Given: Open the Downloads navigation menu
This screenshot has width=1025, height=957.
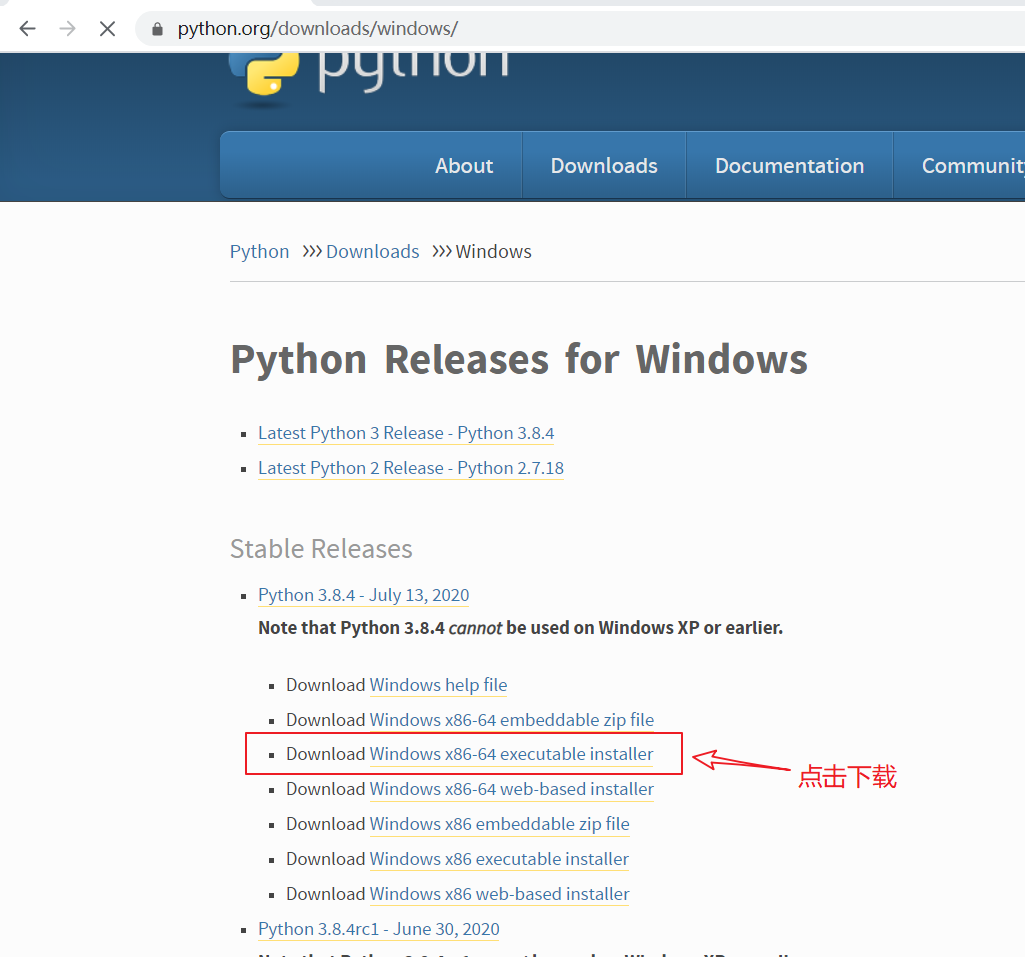Looking at the screenshot, I should [604, 166].
